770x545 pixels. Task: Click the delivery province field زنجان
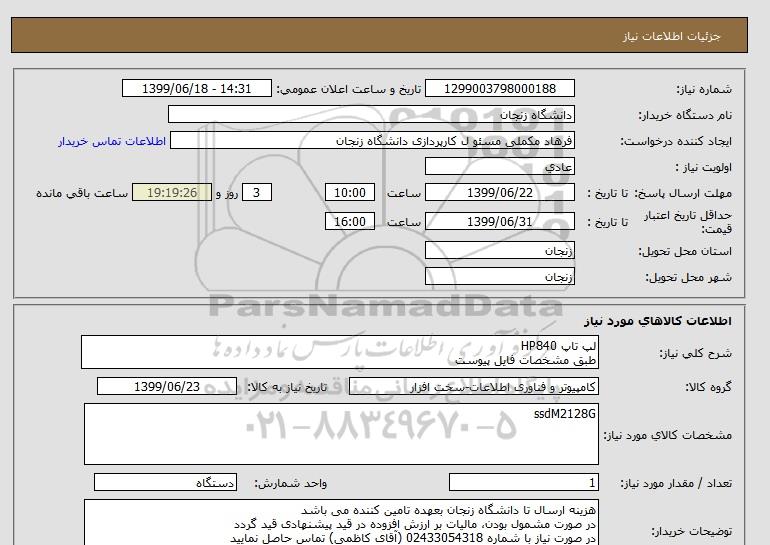point(499,250)
